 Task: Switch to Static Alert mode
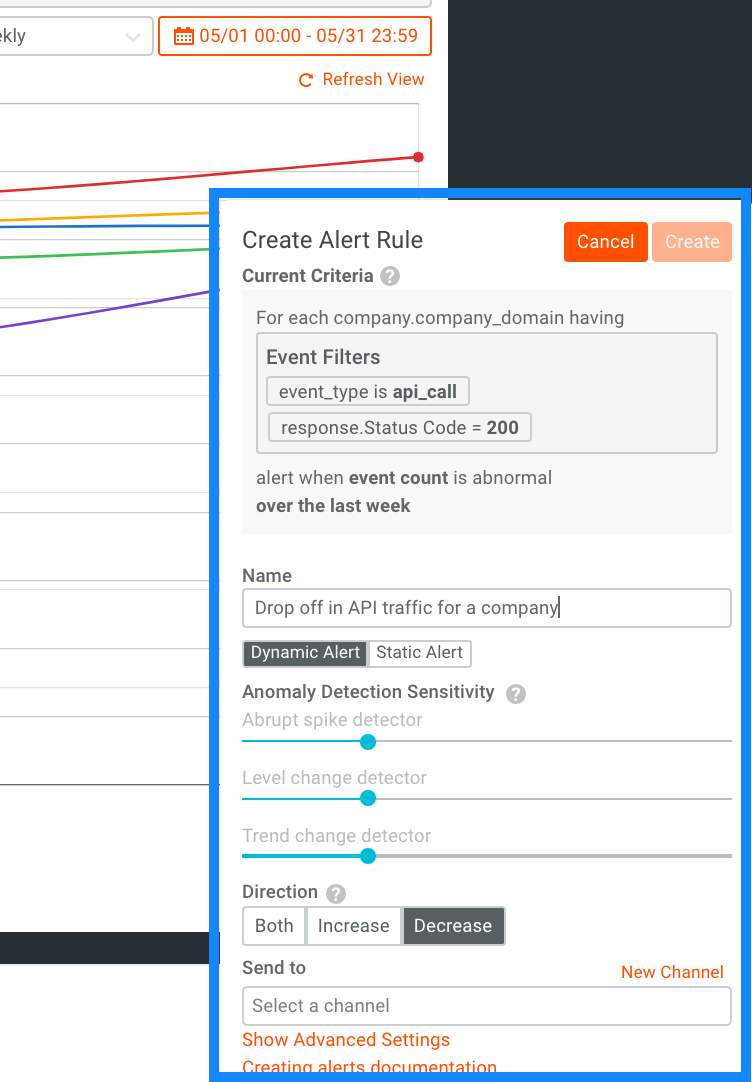tap(419, 653)
